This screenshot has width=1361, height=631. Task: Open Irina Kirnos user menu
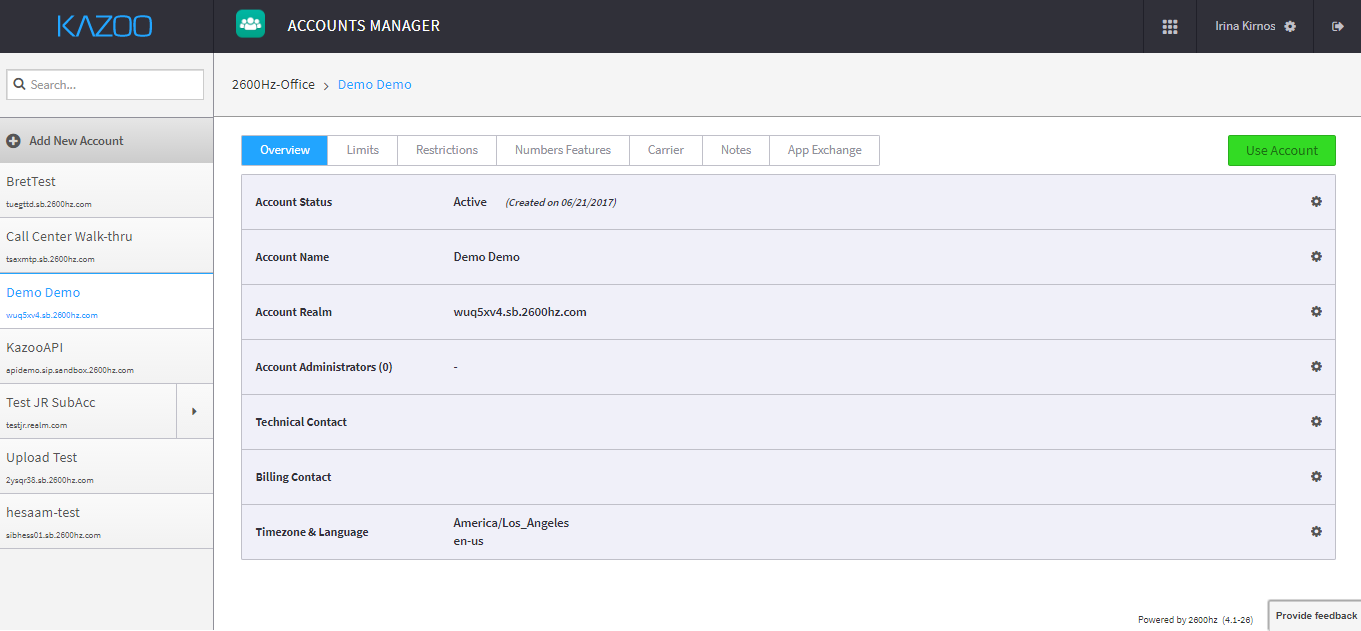pyautogui.click(x=1255, y=27)
